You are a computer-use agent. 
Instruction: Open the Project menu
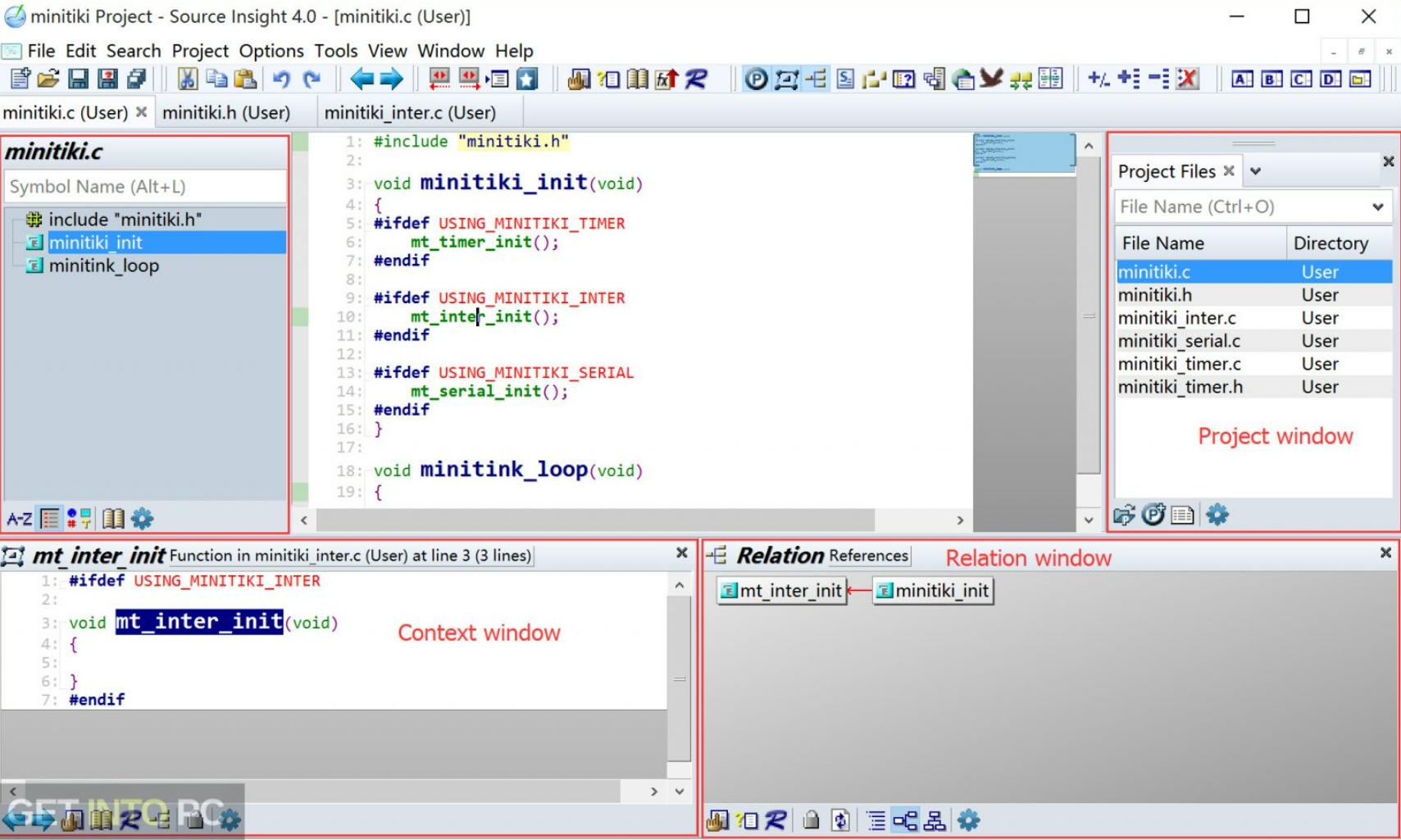[200, 51]
